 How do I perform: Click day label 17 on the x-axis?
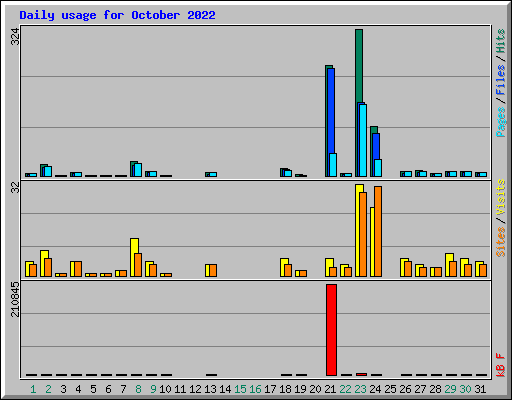click(270, 389)
